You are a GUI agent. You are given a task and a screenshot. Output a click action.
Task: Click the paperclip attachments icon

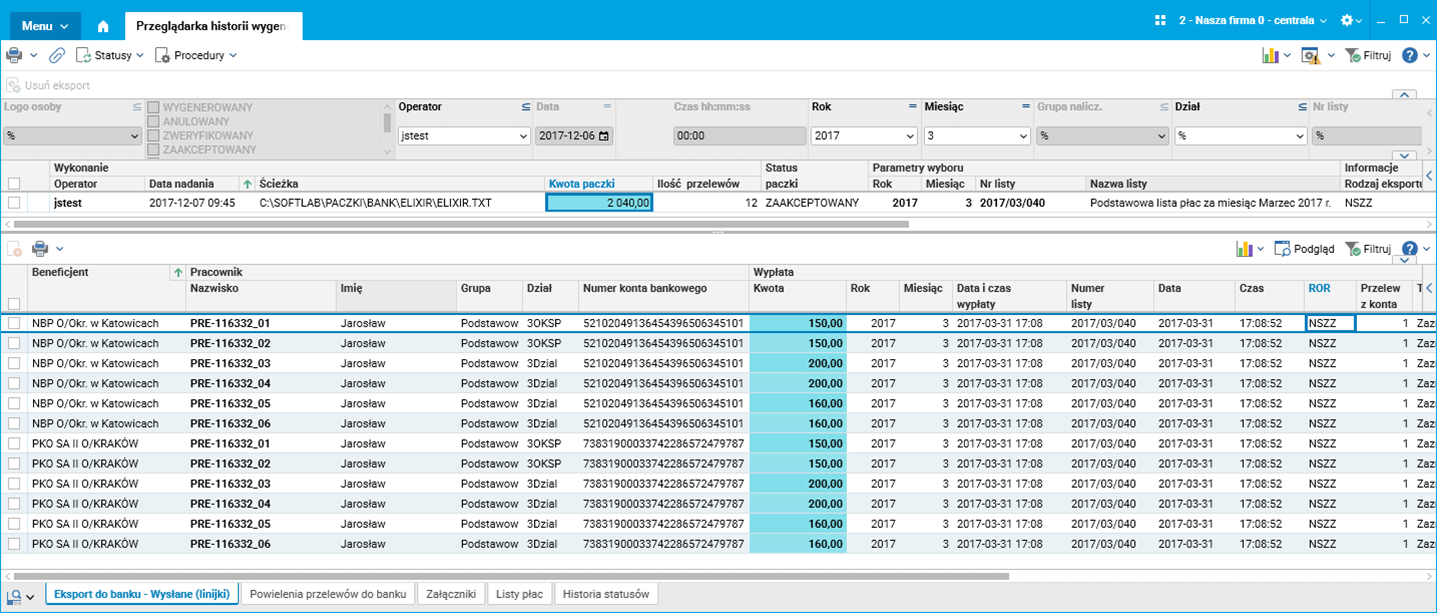point(57,55)
